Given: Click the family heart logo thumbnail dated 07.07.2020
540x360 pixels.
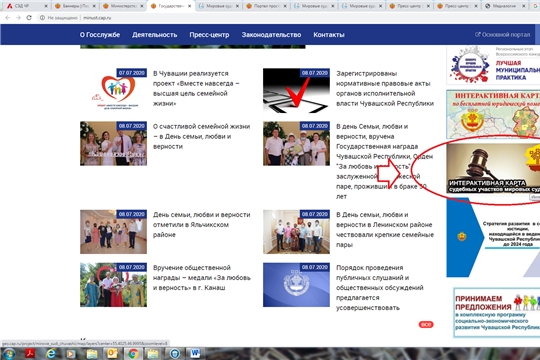Looking at the screenshot, I should (x=113, y=90).
